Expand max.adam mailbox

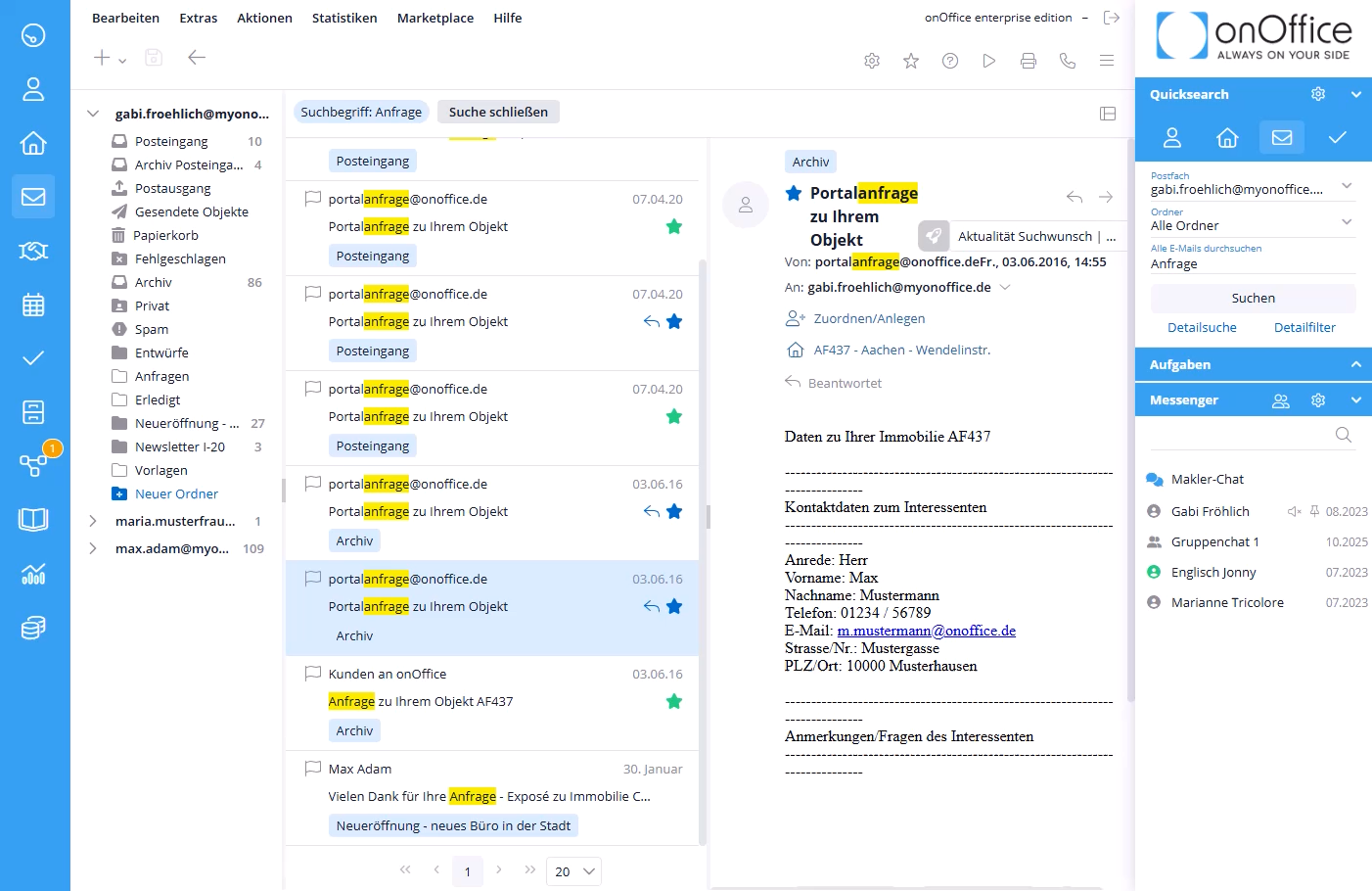point(93,548)
